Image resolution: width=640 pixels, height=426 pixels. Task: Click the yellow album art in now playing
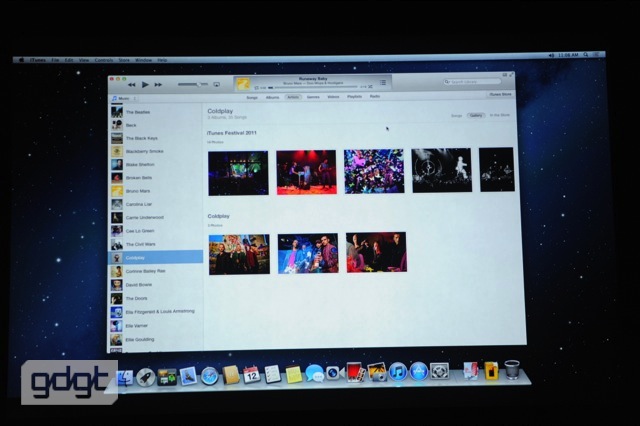(243, 84)
